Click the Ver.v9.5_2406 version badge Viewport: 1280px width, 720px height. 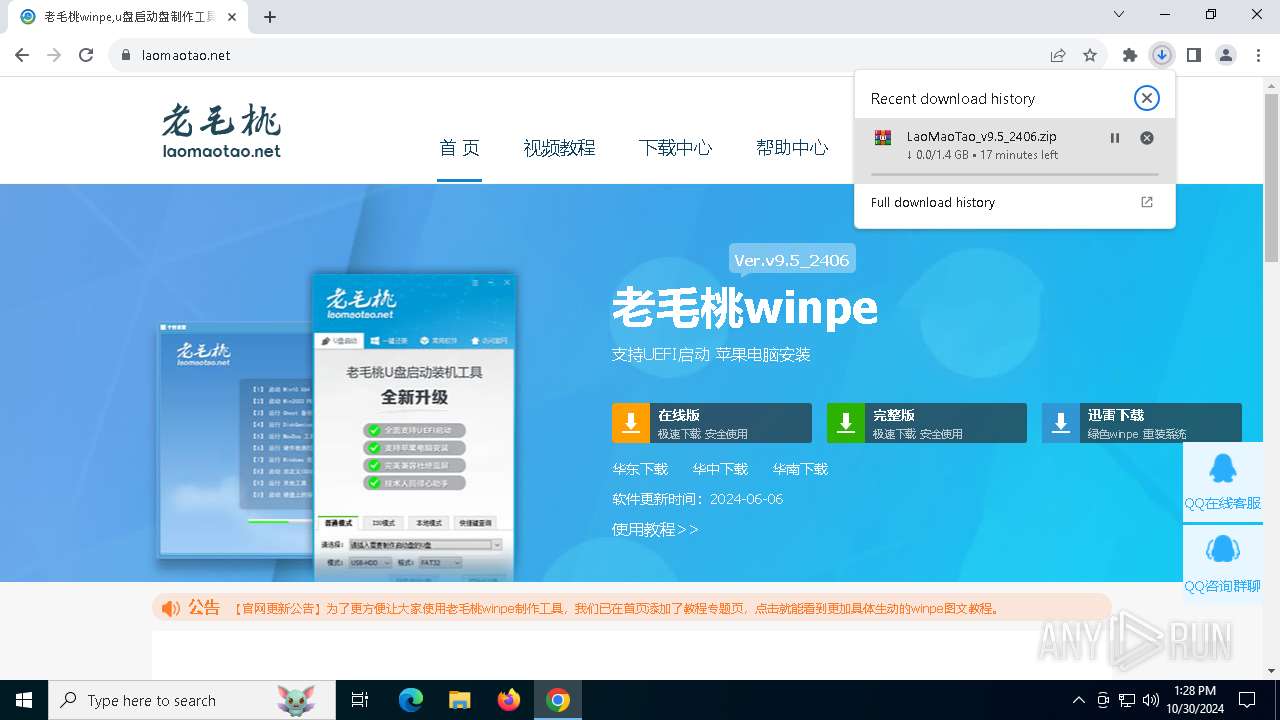click(792, 260)
